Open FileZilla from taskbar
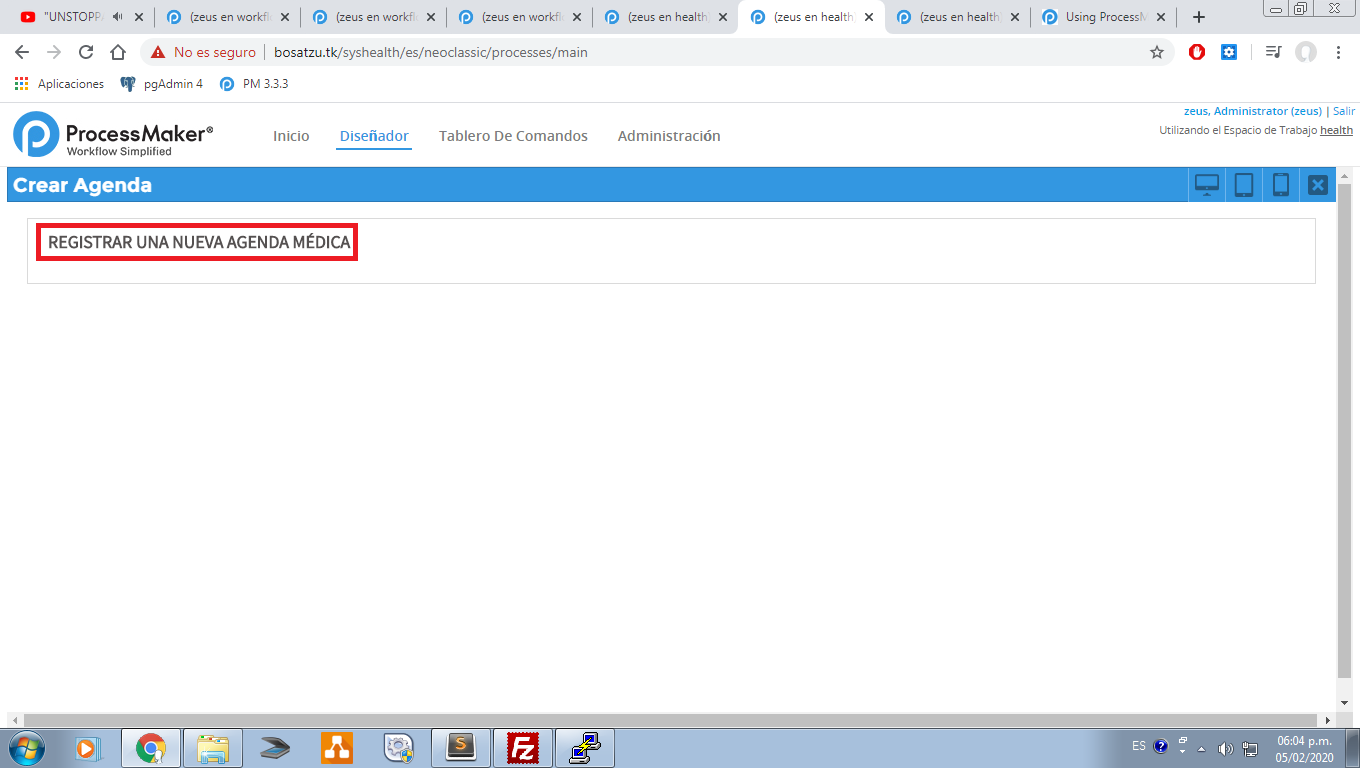The height and width of the screenshot is (768, 1360). 523,747
